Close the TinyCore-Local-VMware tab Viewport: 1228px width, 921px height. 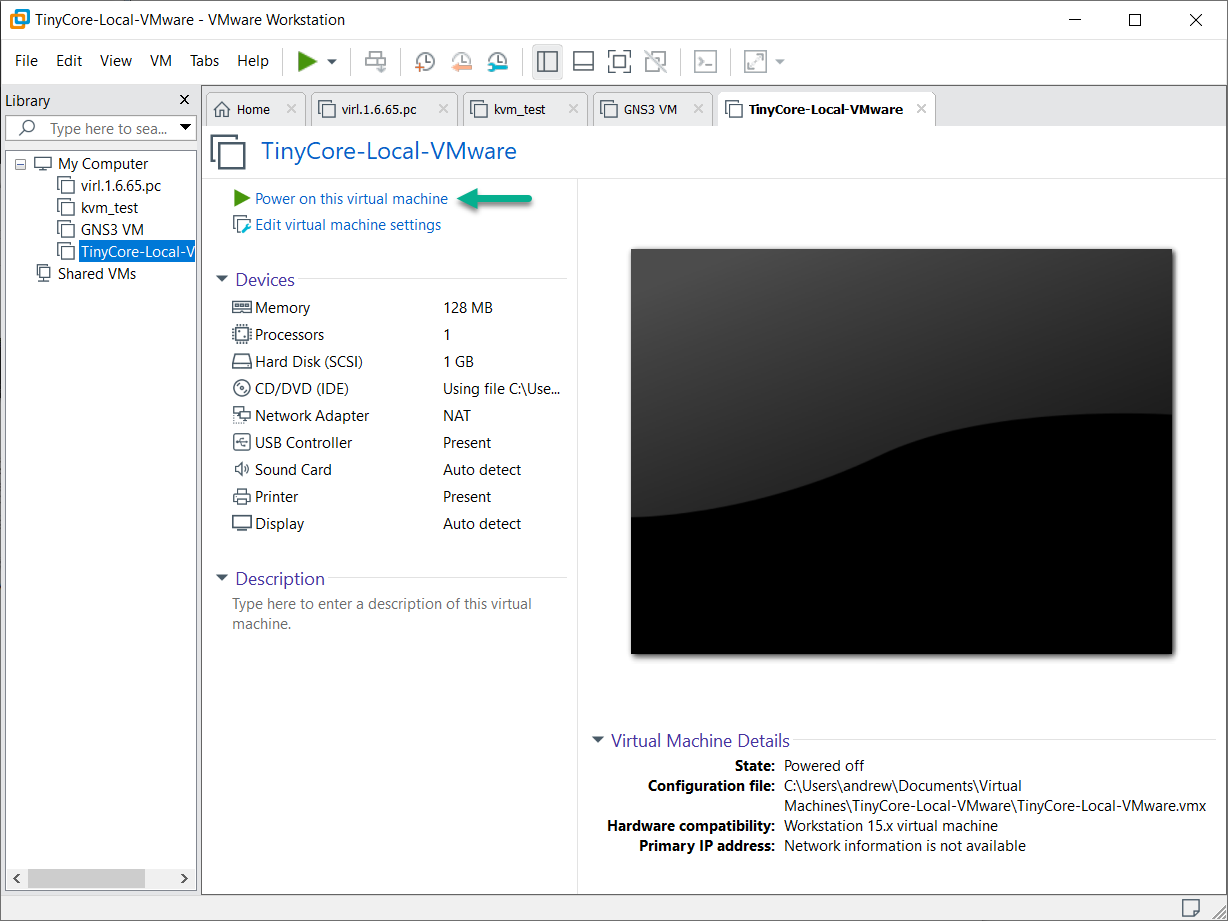(921, 109)
